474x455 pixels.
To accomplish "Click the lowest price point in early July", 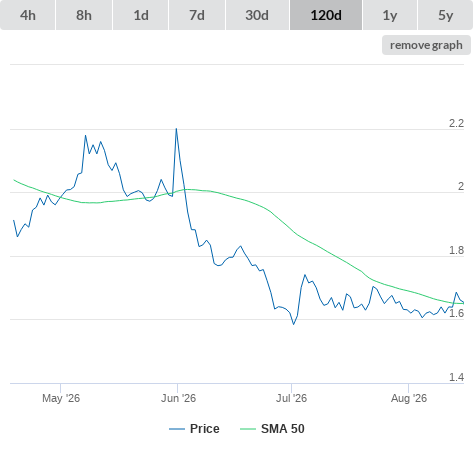I will click(x=294, y=324).
